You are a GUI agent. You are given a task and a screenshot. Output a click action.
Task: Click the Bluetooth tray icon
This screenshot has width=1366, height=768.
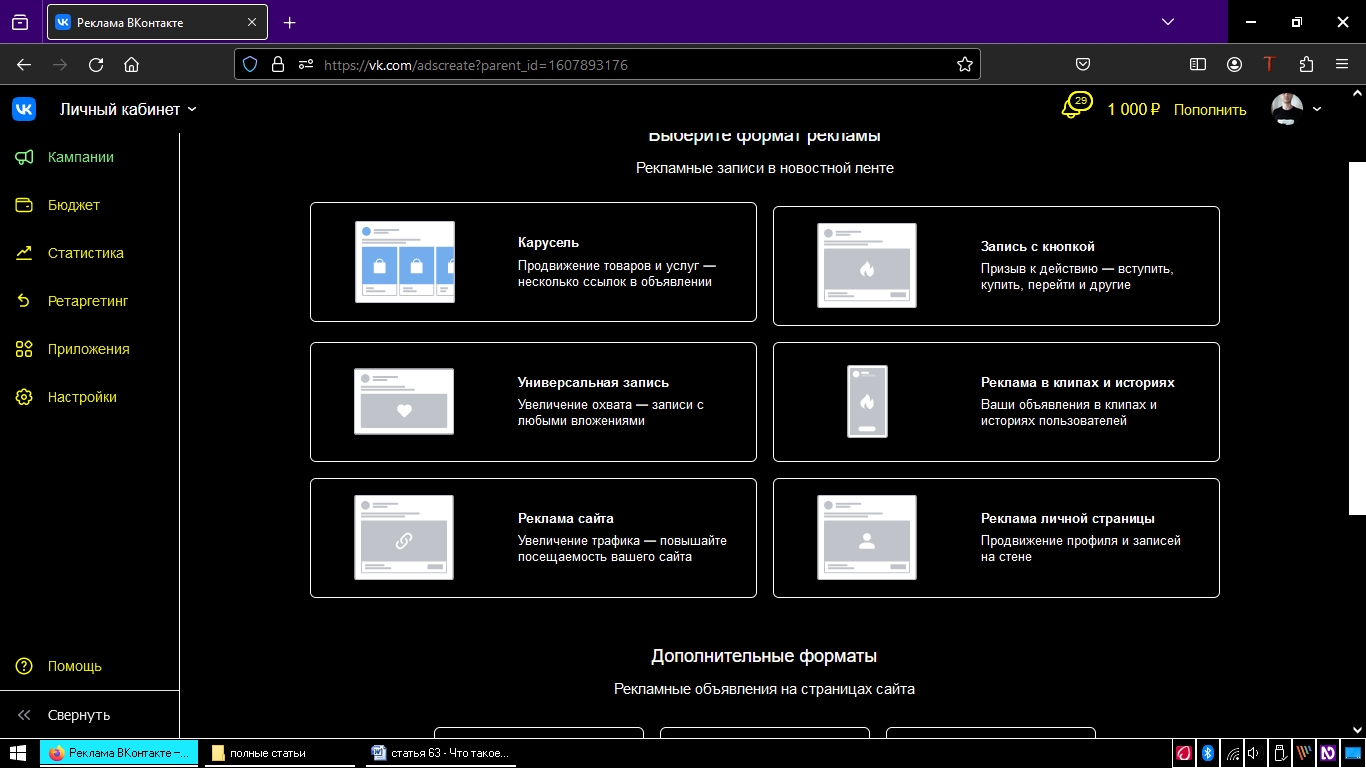(x=1207, y=753)
